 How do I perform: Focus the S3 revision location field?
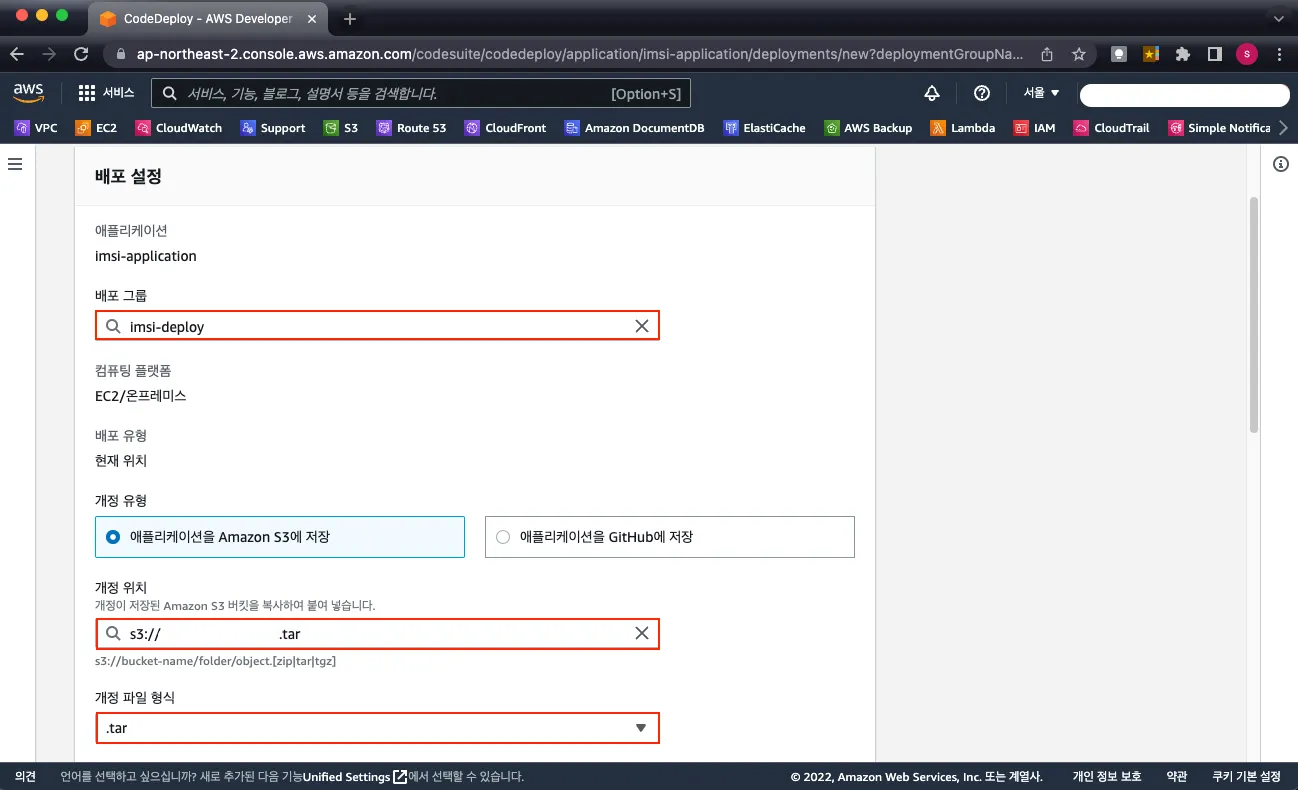coord(378,634)
